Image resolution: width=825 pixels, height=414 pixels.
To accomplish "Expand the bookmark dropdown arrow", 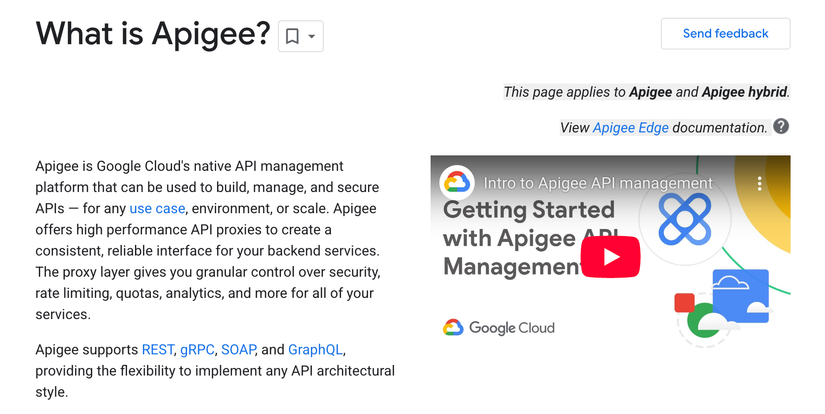I will (311, 36).
